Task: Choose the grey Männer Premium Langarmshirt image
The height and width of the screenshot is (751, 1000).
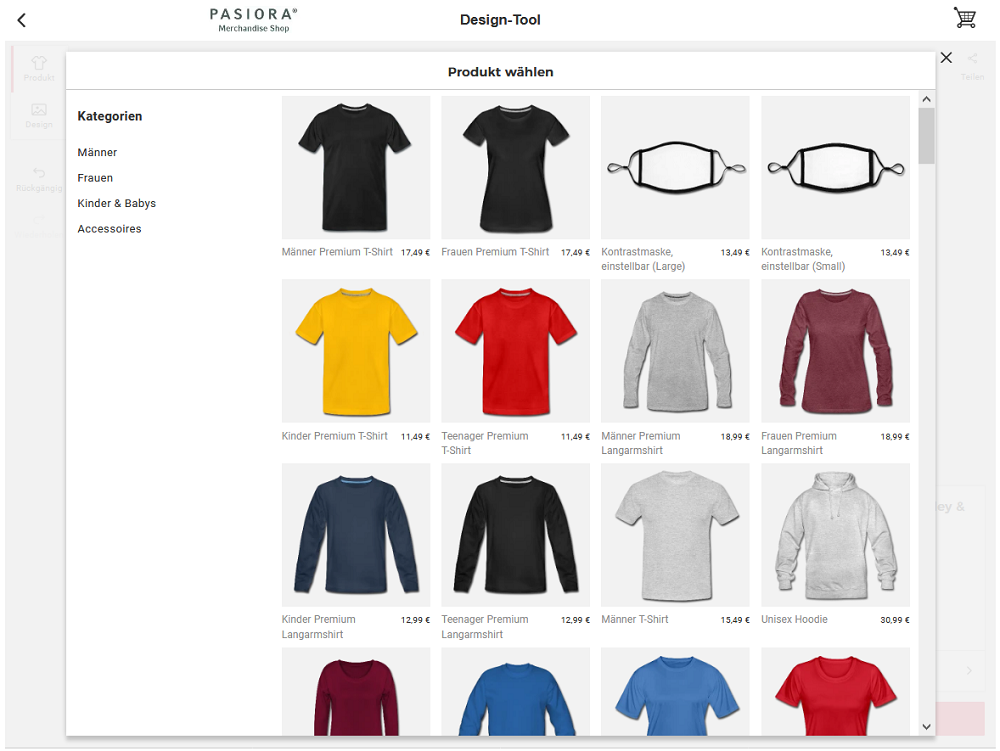Action: [675, 351]
